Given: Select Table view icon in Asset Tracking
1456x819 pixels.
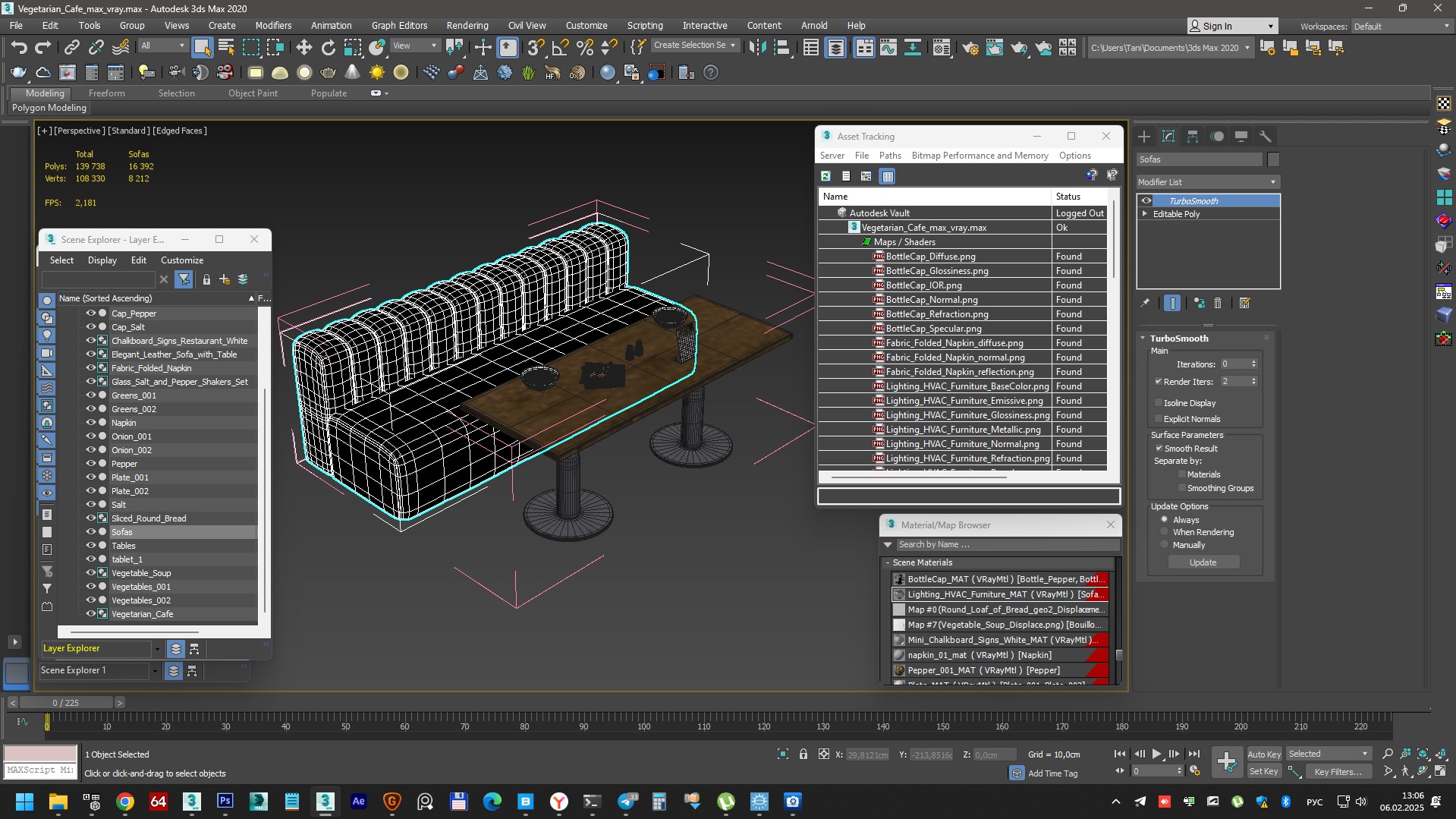Looking at the screenshot, I should (x=887, y=176).
